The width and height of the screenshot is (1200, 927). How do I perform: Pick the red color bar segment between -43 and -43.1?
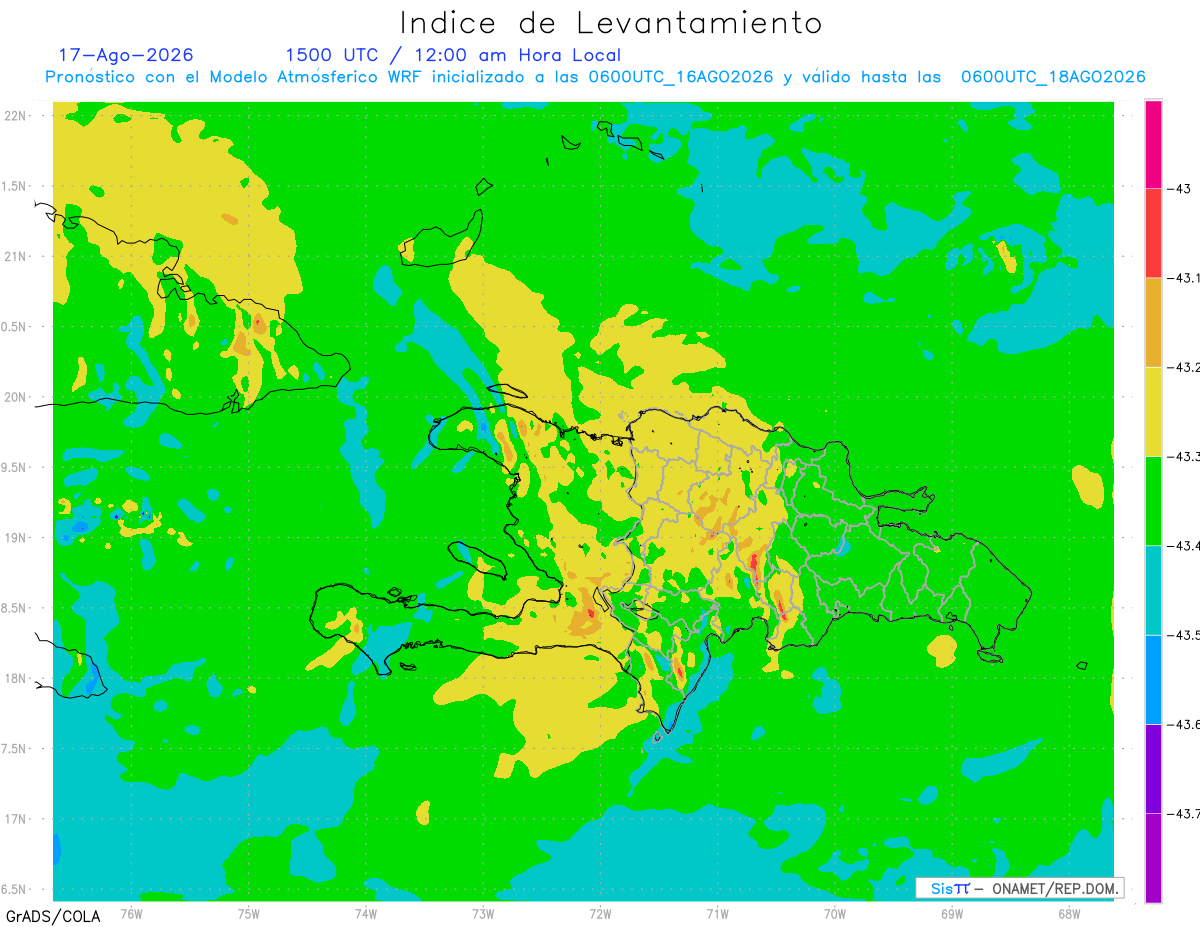pyautogui.click(x=1153, y=233)
